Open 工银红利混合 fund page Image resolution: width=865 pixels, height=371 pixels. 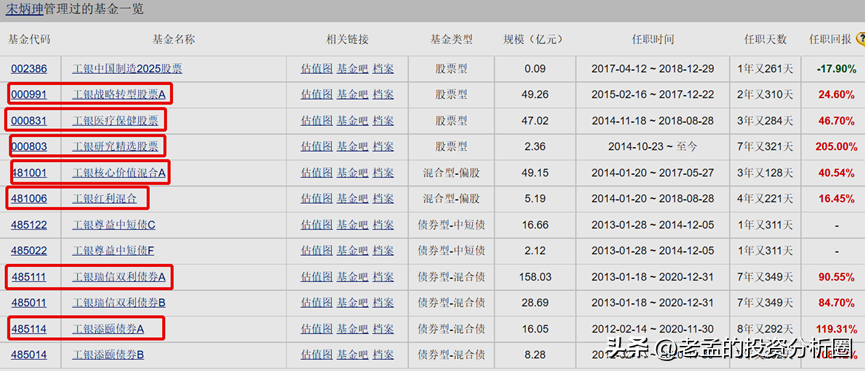pos(104,199)
